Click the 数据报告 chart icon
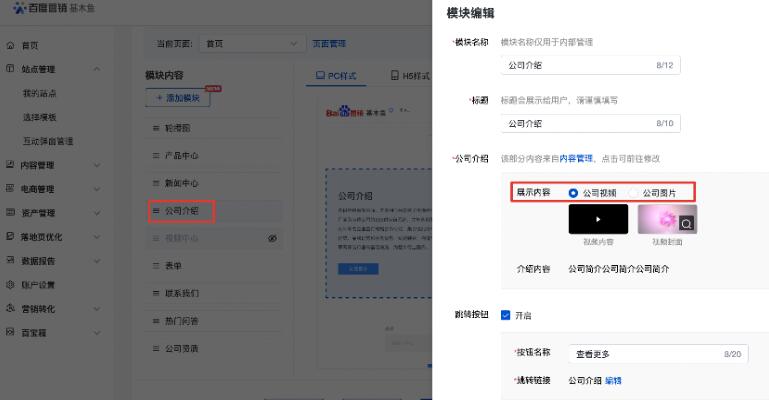 10,261
